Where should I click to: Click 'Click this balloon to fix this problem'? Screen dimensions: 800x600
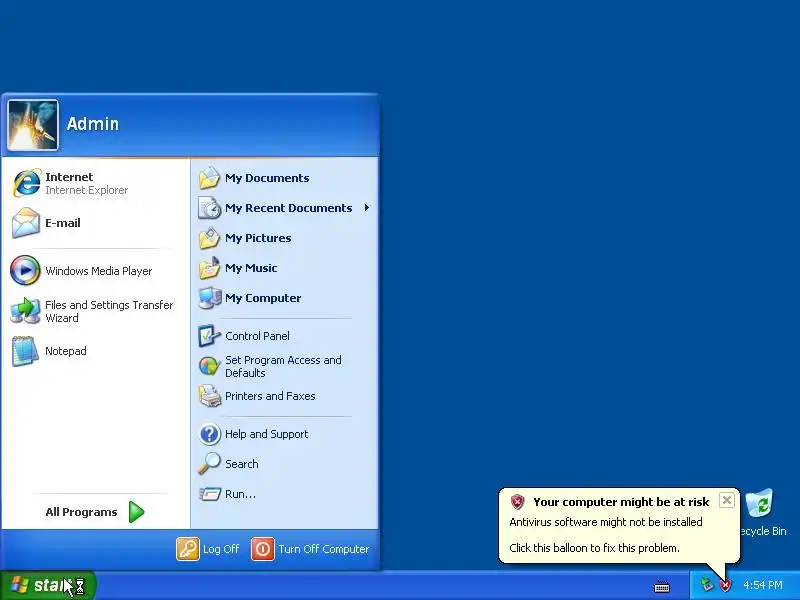594,548
